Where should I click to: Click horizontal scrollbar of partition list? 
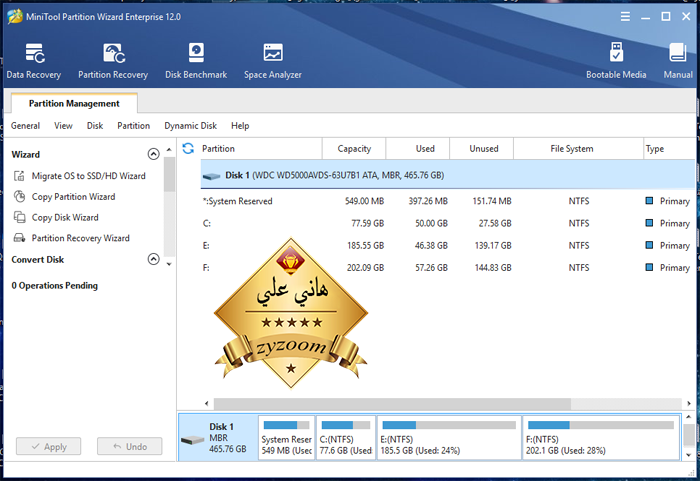[392, 403]
